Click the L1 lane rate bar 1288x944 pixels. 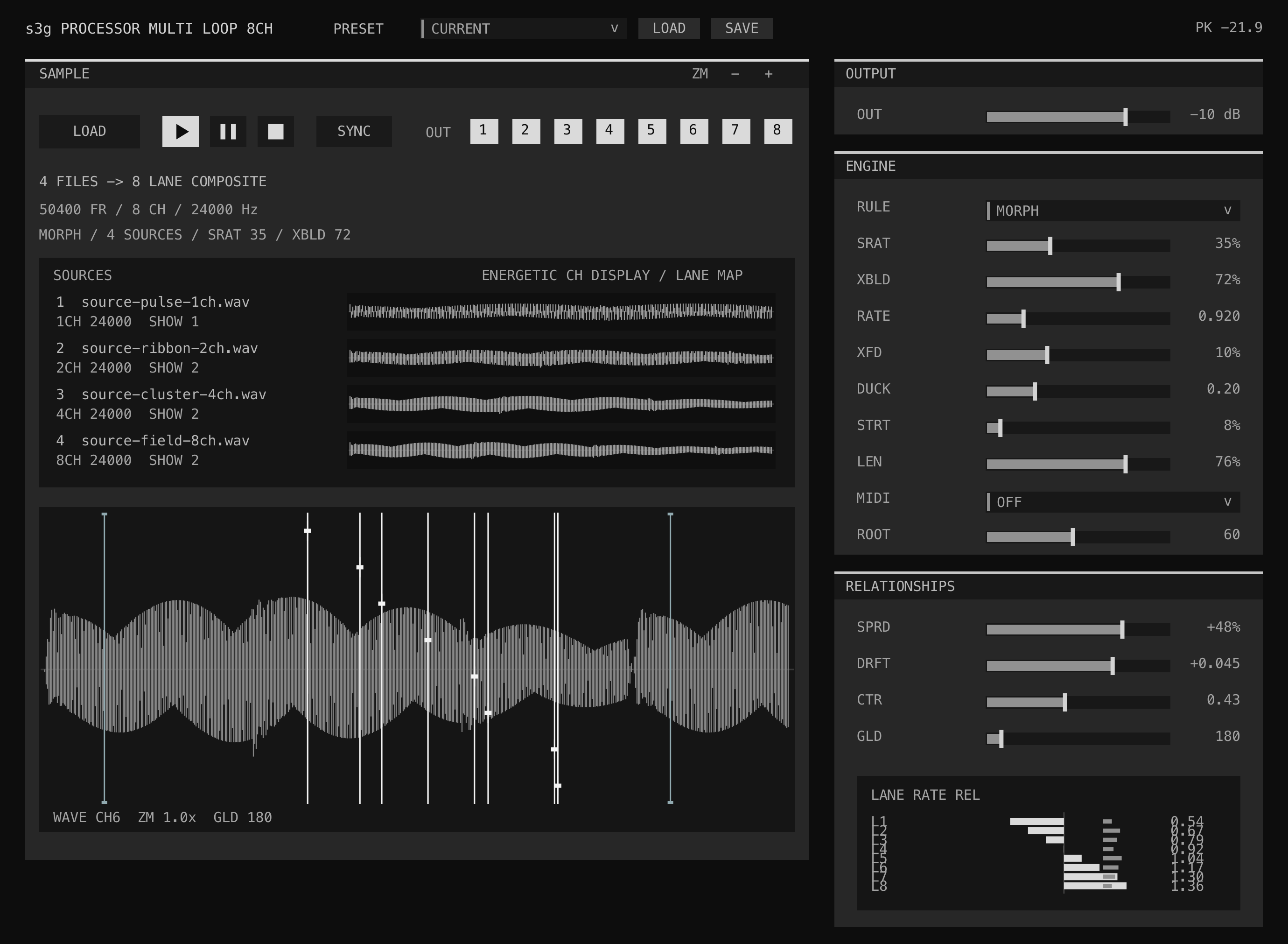[1036, 822]
